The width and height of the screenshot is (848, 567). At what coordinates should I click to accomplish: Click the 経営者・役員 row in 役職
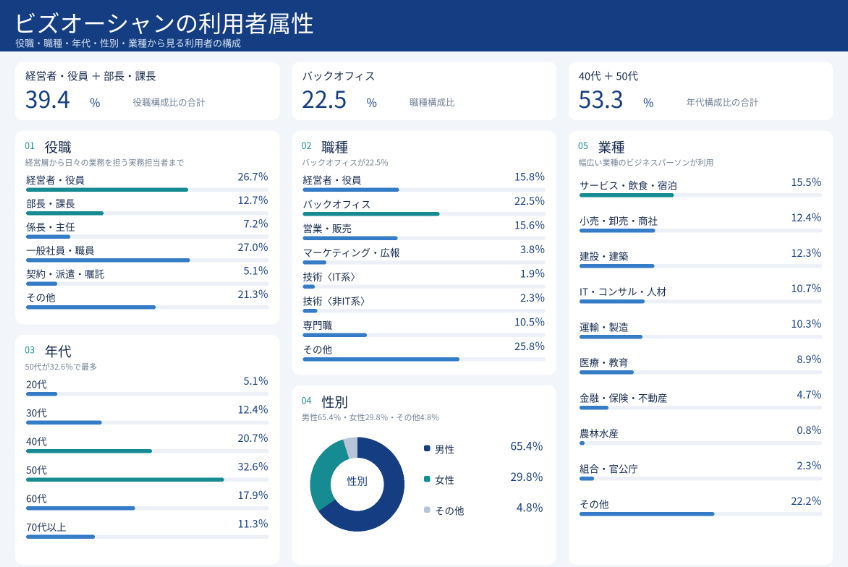(147, 181)
